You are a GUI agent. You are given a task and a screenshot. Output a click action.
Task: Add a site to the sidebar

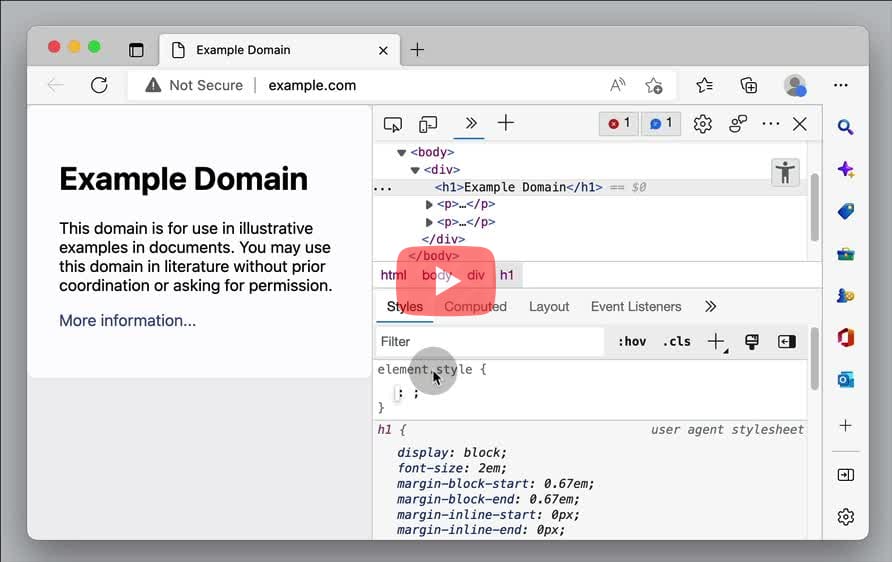point(845,425)
